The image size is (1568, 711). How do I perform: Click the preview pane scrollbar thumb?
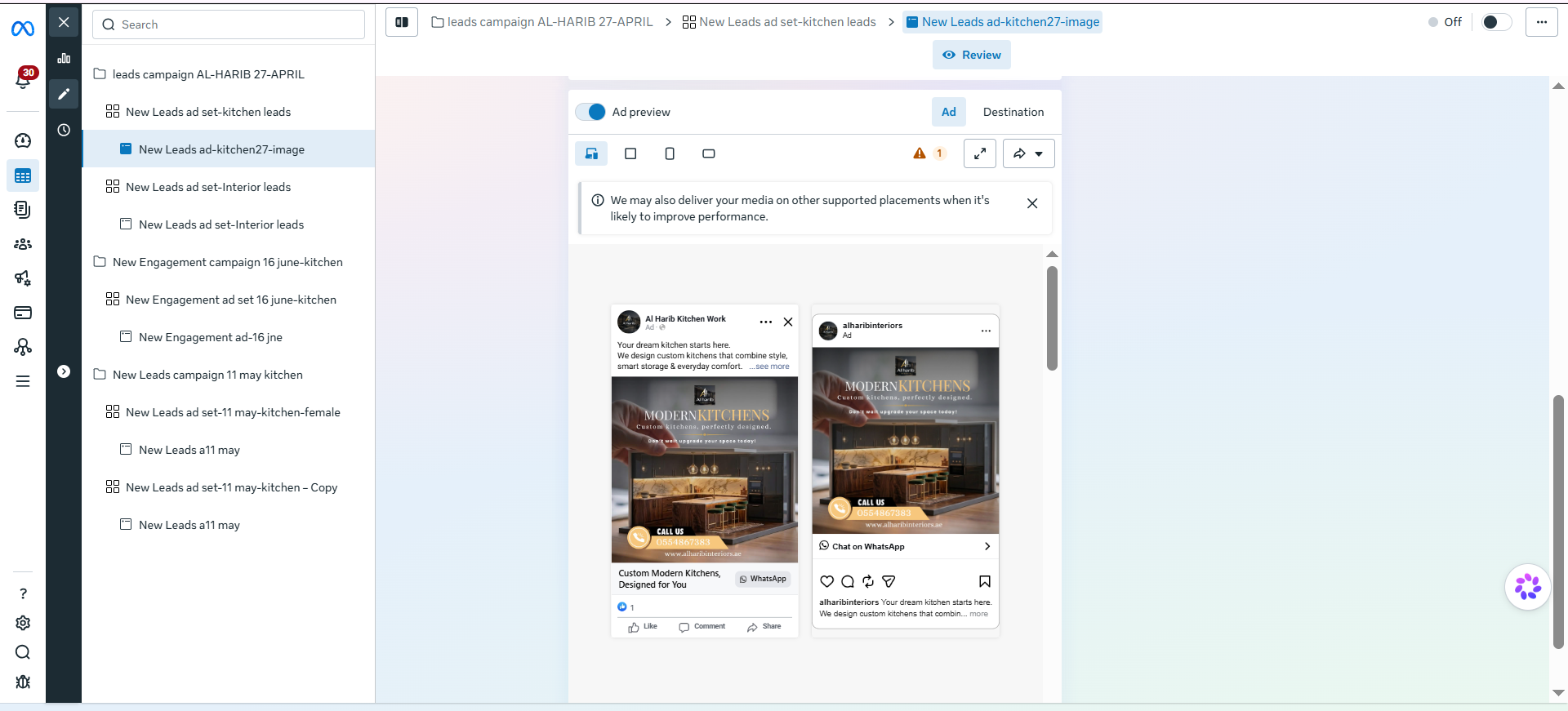1052,318
